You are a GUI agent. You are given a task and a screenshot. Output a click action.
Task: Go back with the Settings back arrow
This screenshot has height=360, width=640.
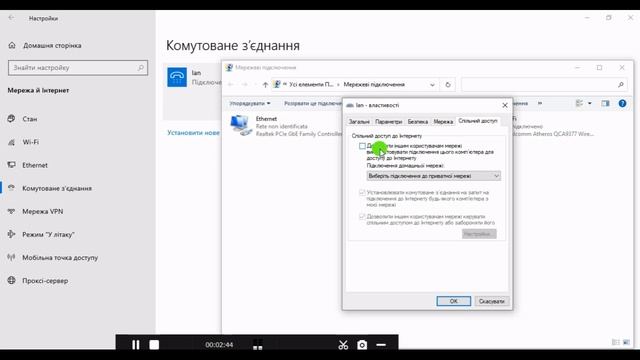pyautogui.click(x=11, y=18)
